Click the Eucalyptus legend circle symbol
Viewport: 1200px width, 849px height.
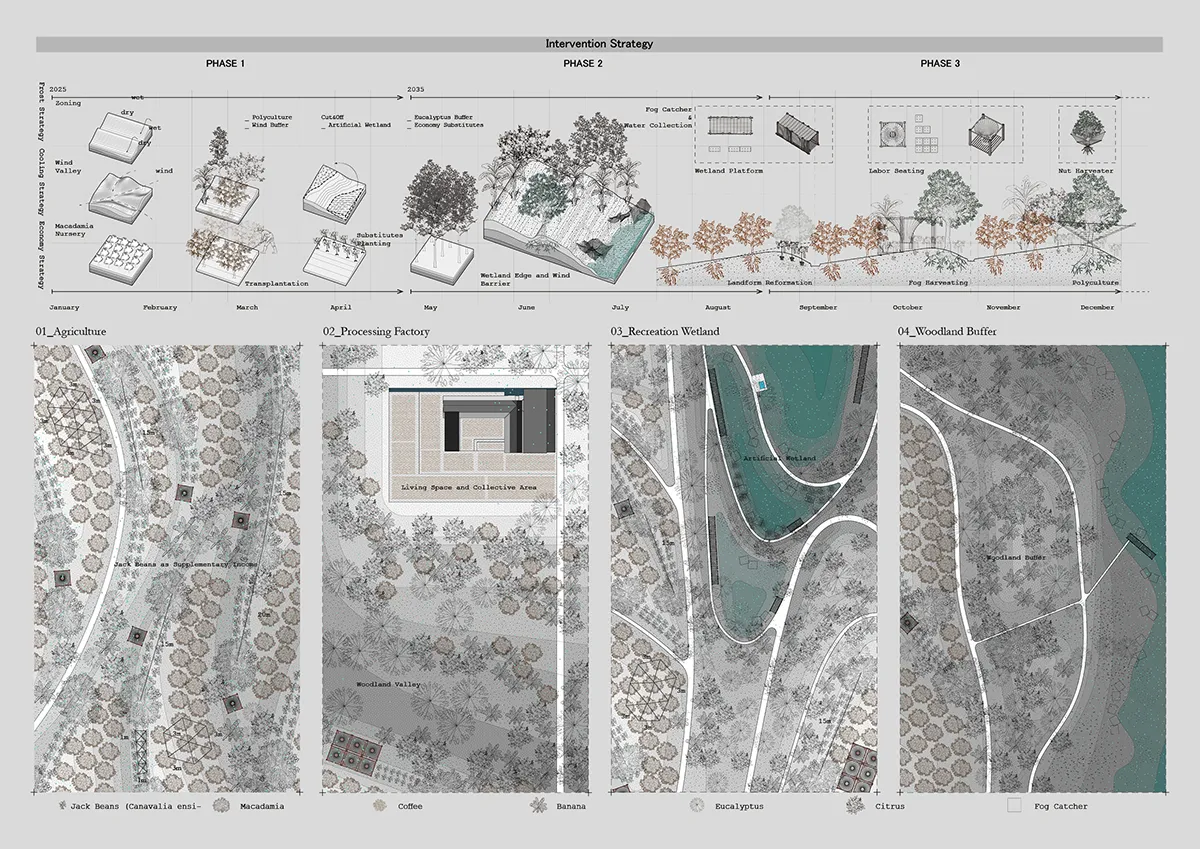click(696, 805)
